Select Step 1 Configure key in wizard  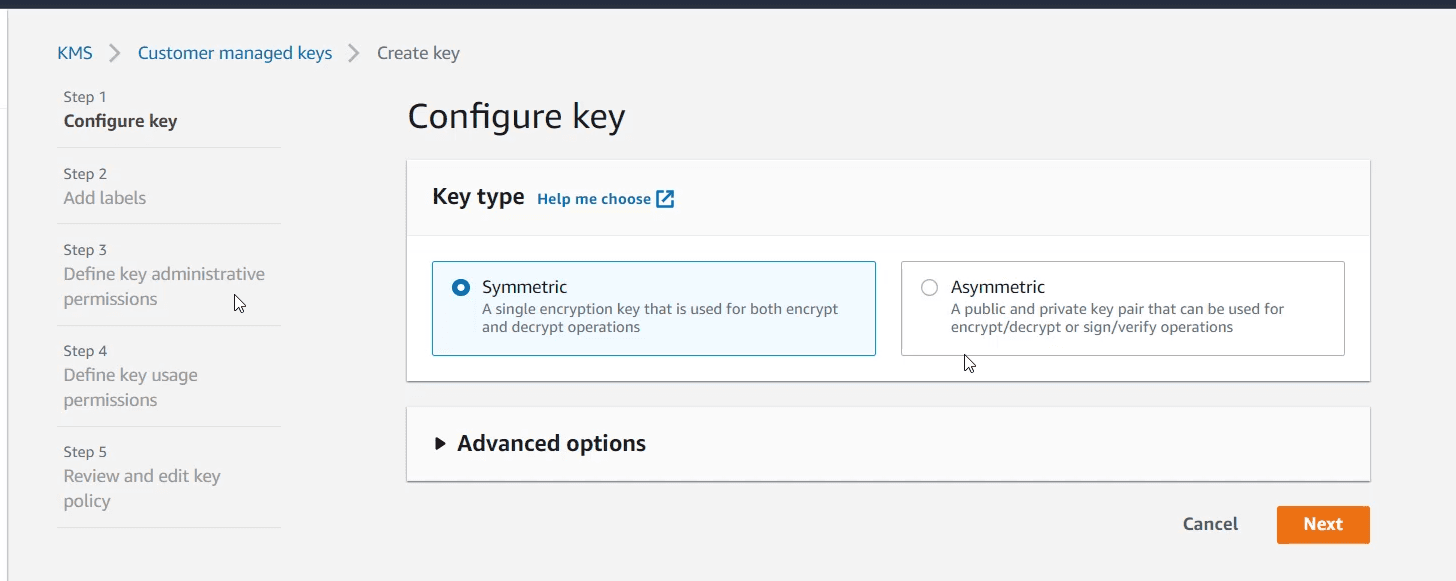[x=120, y=121]
